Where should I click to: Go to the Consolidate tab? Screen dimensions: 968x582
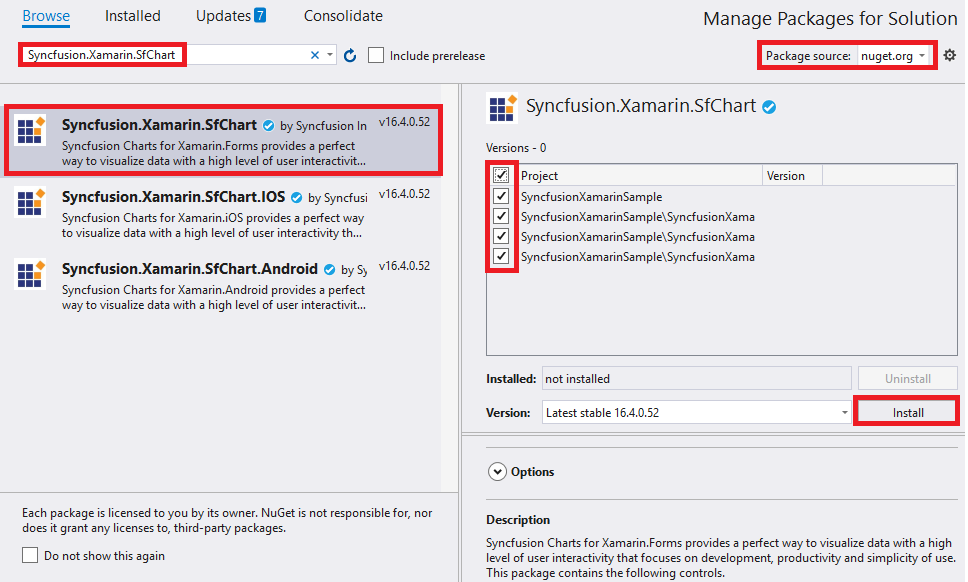tap(343, 16)
